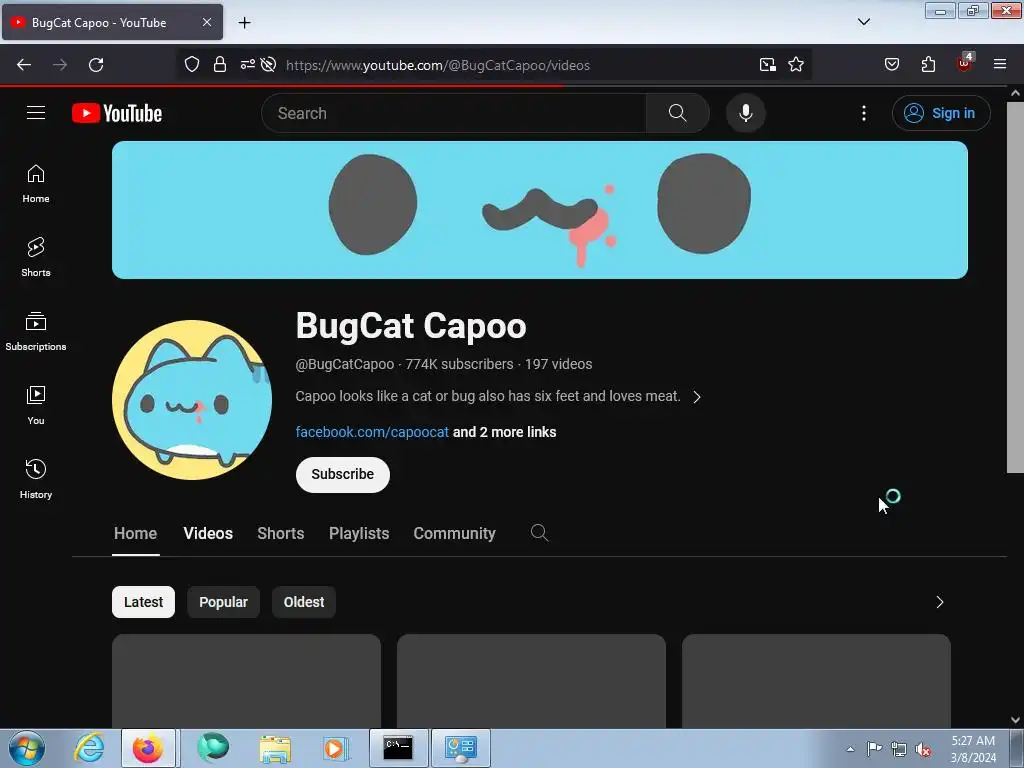Sort videos by Popular

(x=223, y=602)
